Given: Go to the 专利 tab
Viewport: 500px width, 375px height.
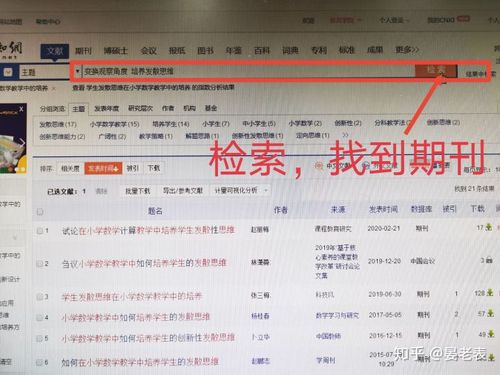Looking at the screenshot, I should (318, 50).
